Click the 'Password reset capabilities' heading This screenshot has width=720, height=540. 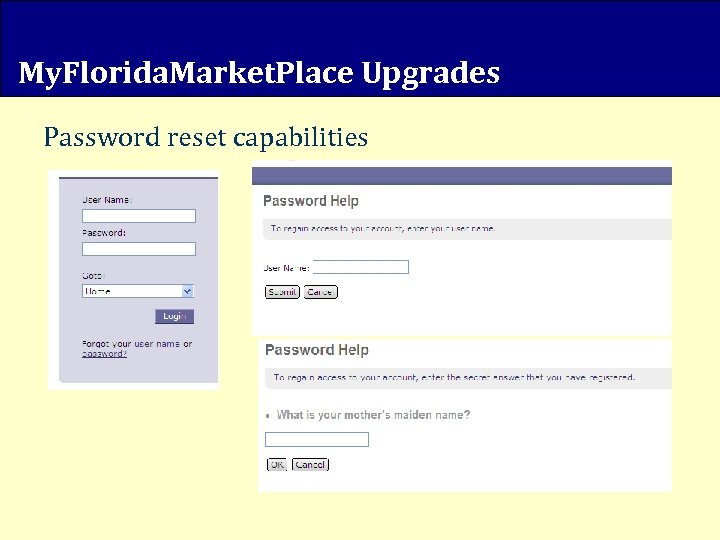click(206, 137)
